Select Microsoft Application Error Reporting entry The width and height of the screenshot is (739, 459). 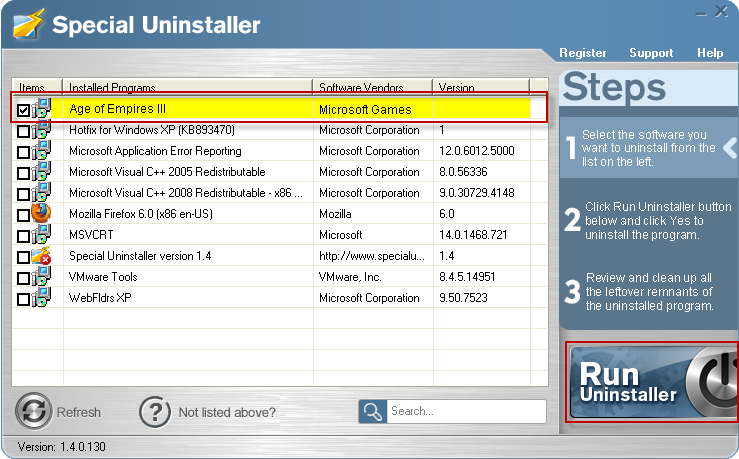tap(155, 151)
